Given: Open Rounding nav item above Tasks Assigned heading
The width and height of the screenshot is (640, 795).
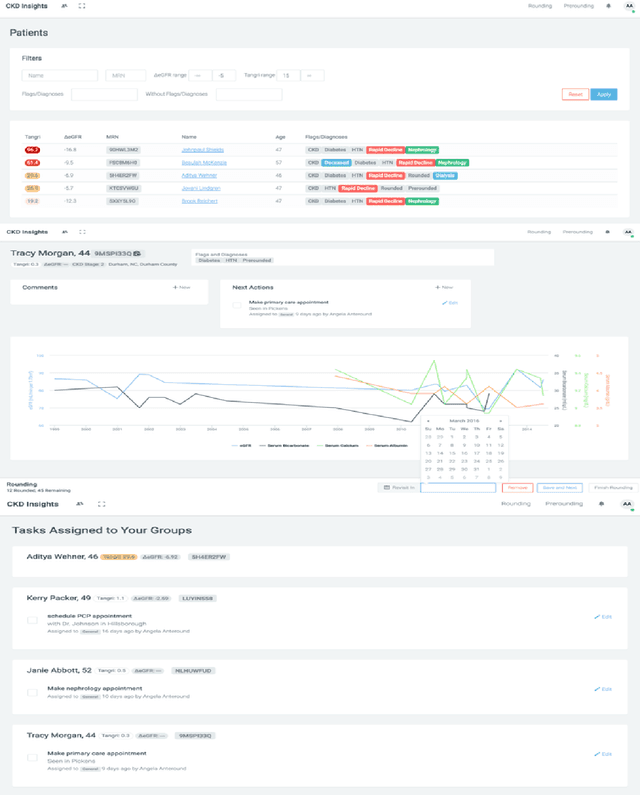Looking at the screenshot, I should (516, 504).
